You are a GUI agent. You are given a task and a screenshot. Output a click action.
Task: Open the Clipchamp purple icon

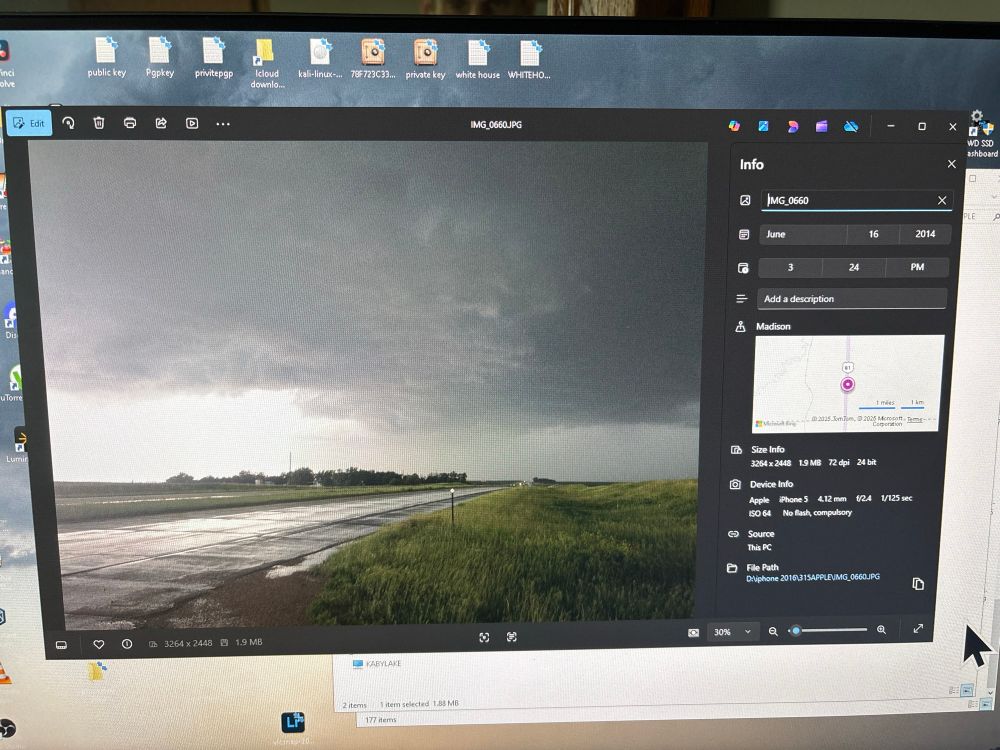pyautogui.click(x=821, y=126)
